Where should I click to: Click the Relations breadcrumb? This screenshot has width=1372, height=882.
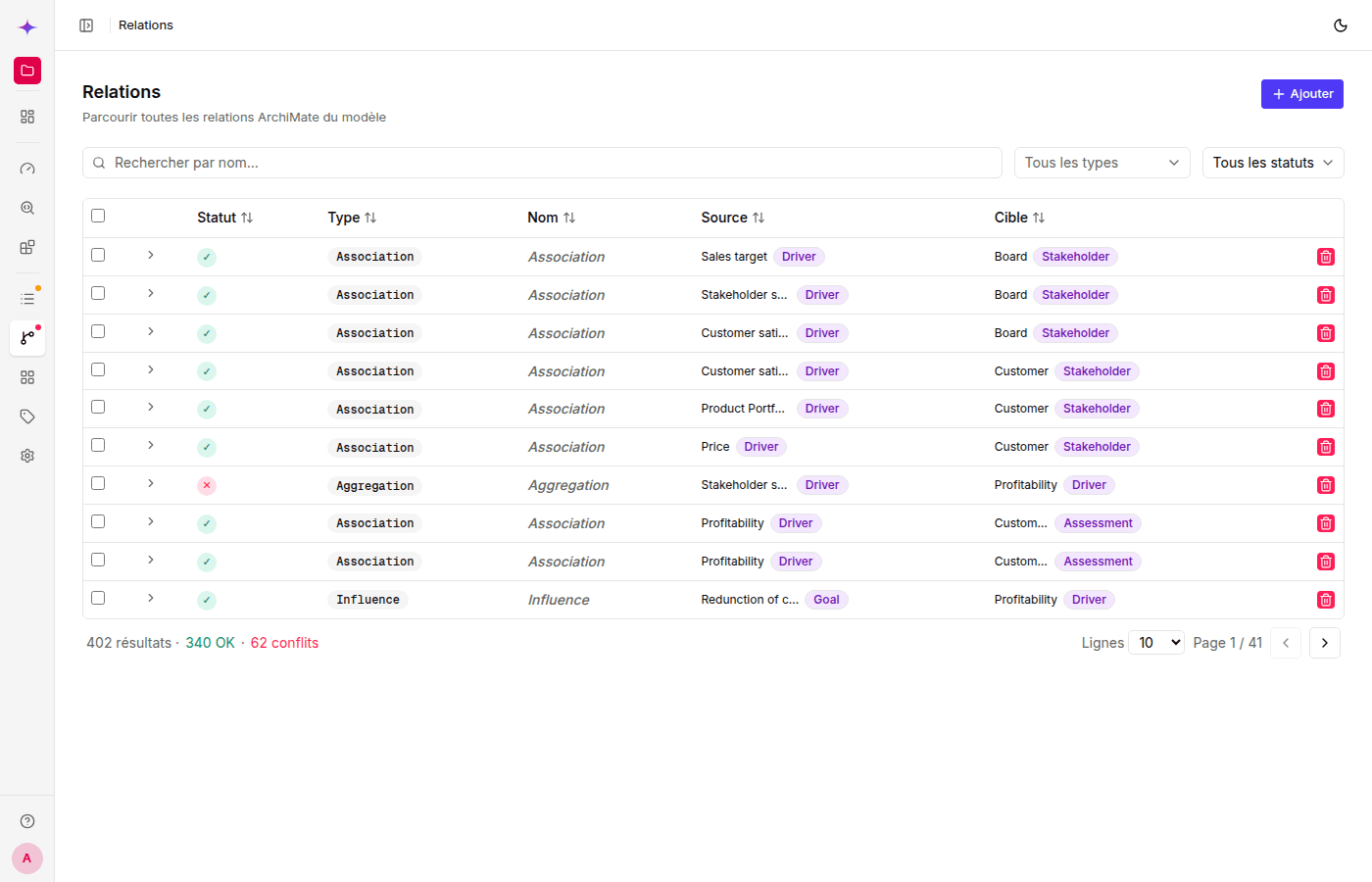tap(146, 25)
